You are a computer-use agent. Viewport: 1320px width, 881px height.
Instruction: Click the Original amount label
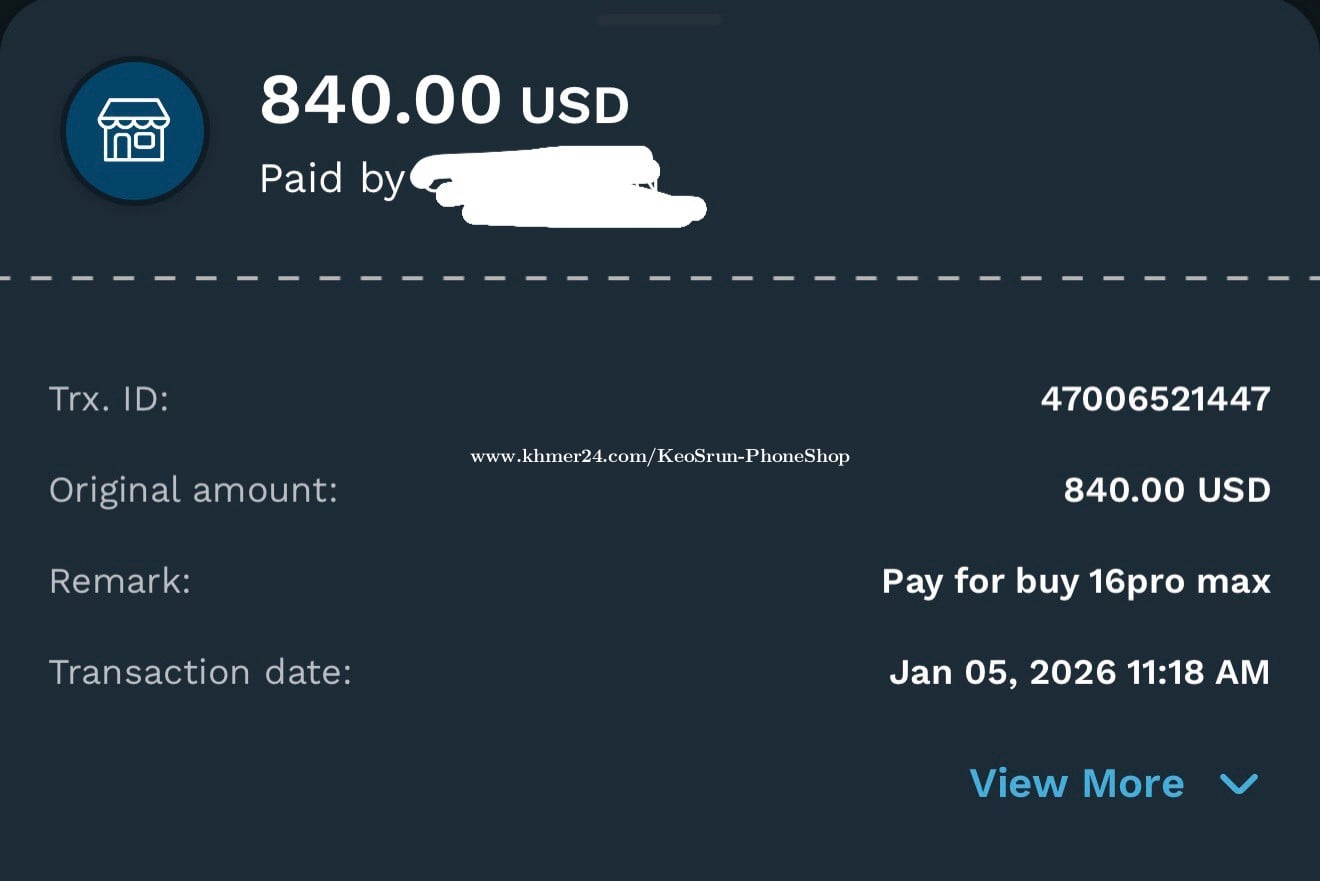(x=193, y=490)
